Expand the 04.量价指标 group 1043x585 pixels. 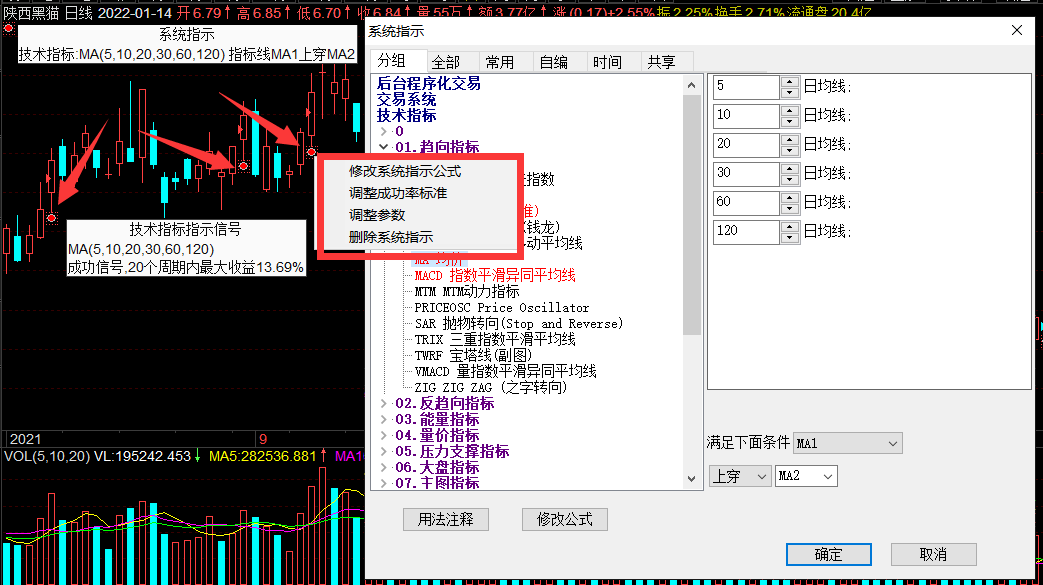pyautogui.click(x=384, y=435)
